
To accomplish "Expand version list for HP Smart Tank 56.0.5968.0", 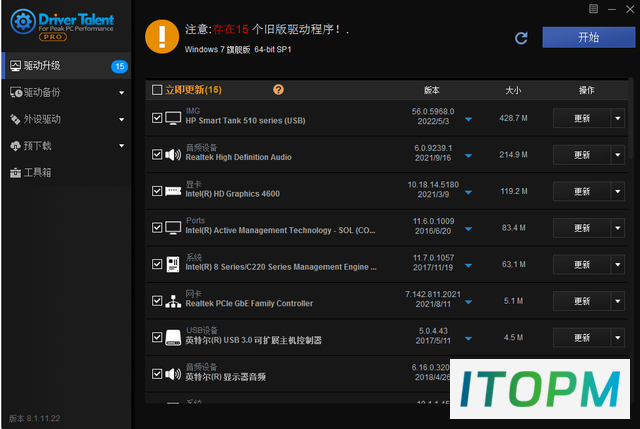I will (x=469, y=120).
